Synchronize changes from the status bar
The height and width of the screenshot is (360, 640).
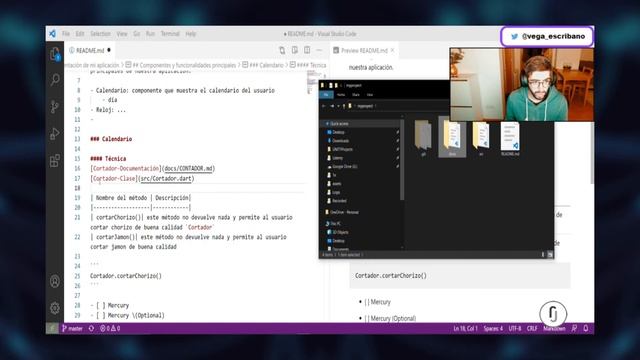[x=91, y=328]
